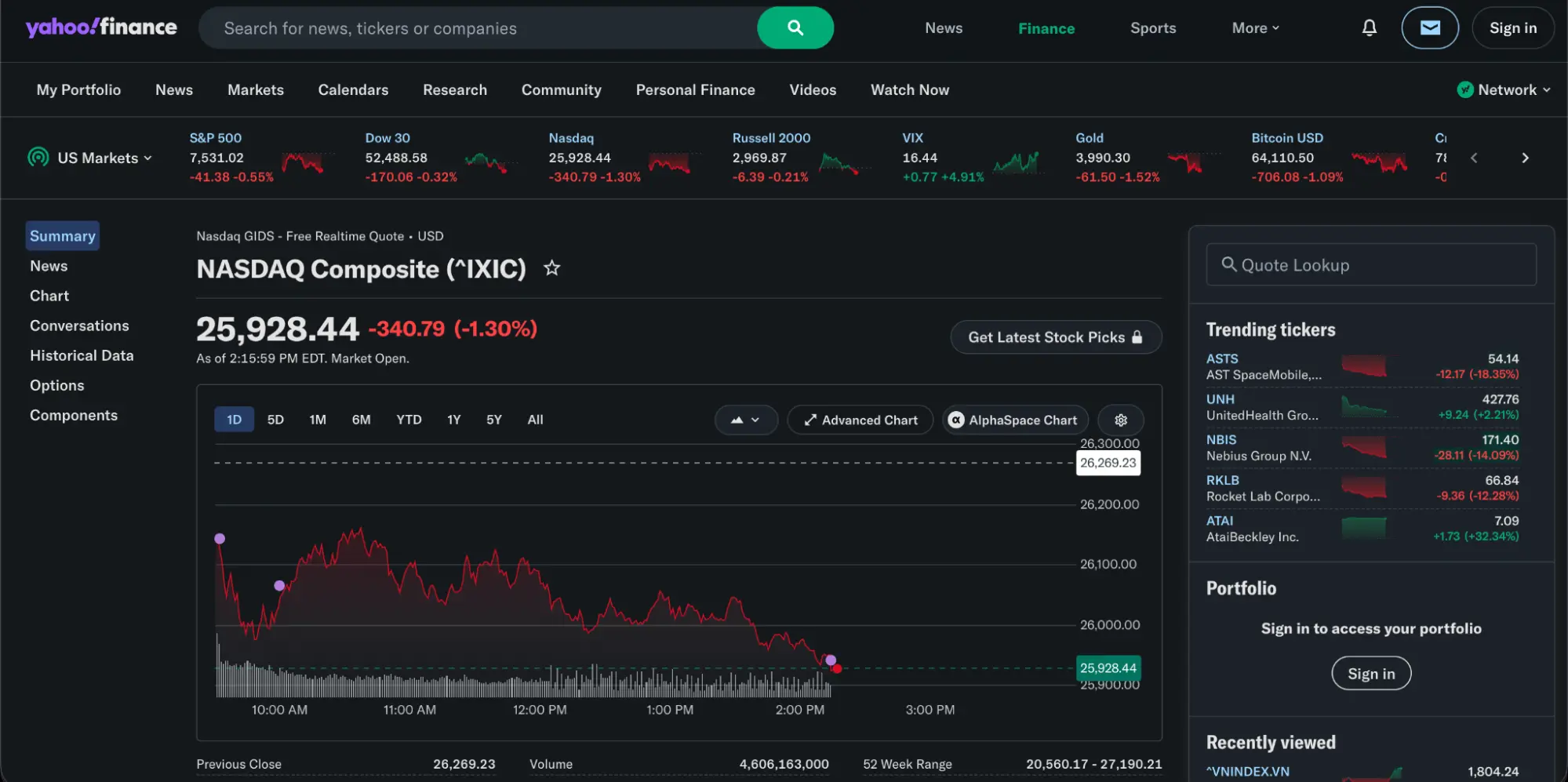The height and width of the screenshot is (782, 1568).
Task: Open Gold in ticker strip
Action: click(1089, 137)
